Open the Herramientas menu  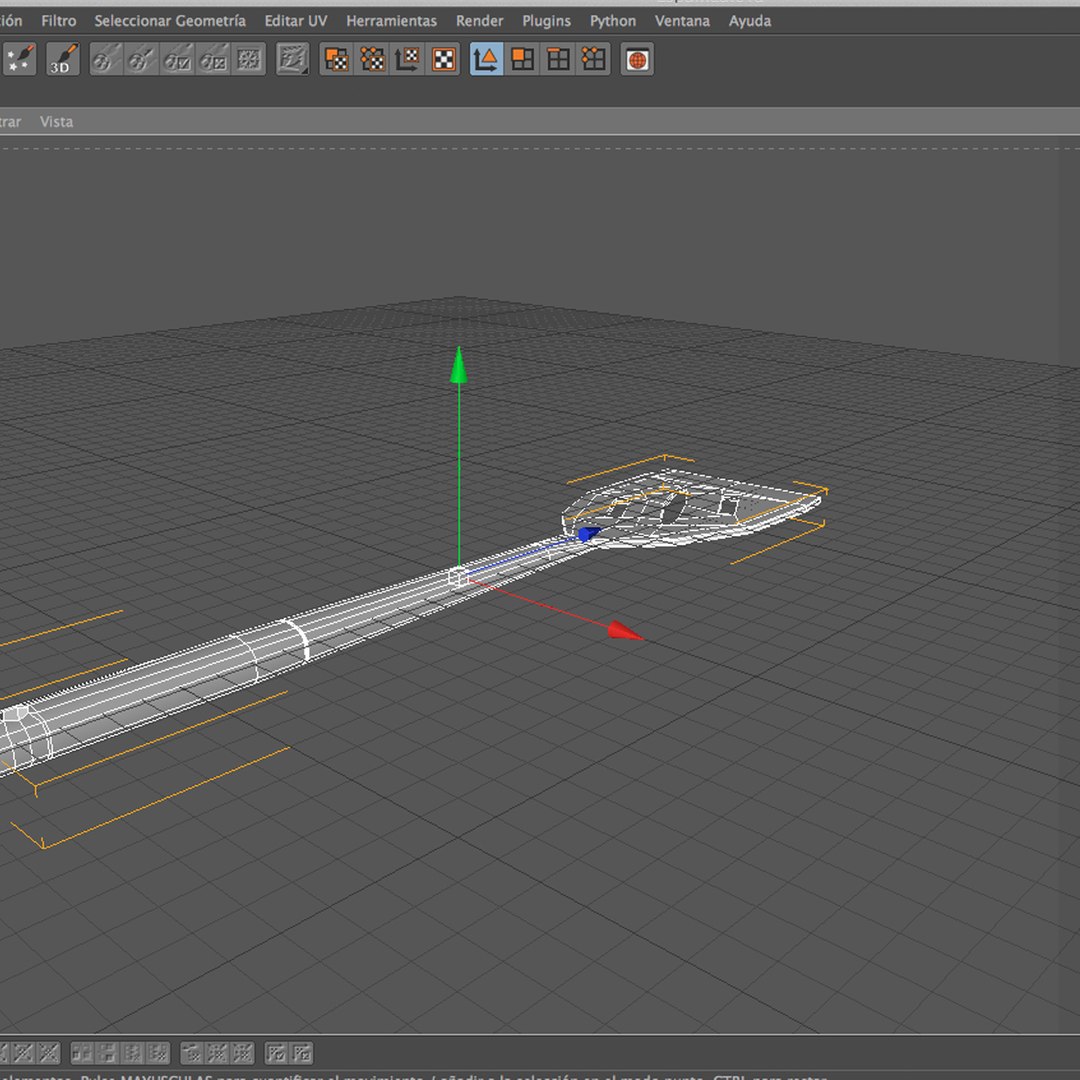pos(391,21)
